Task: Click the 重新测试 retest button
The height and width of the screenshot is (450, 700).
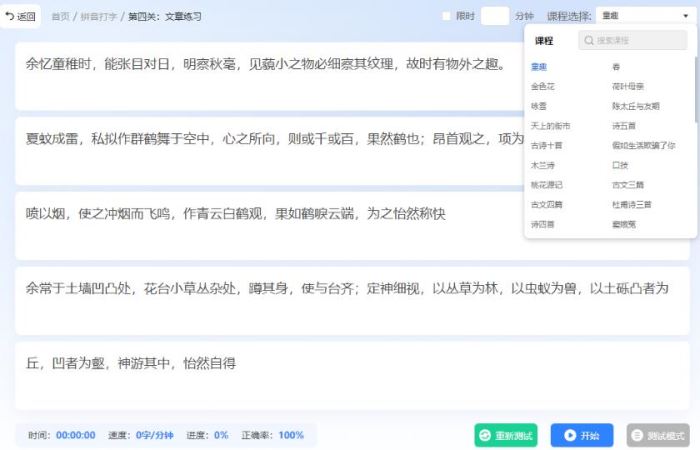Action: 506,435
